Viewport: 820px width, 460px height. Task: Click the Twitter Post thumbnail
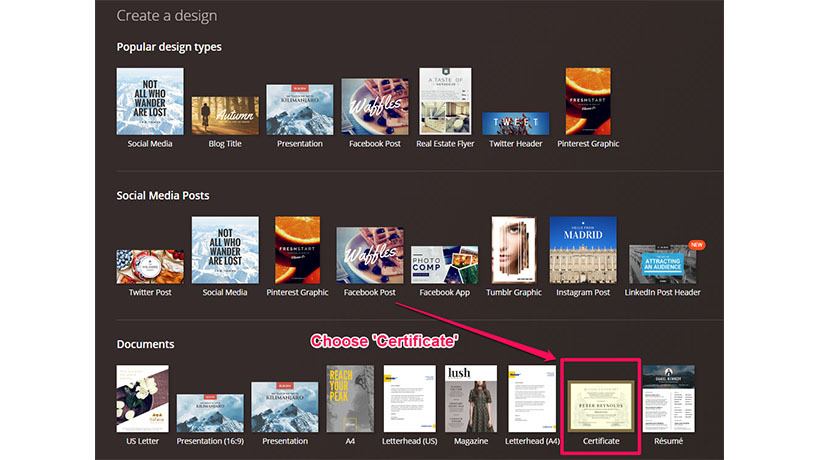pyautogui.click(x=150, y=267)
